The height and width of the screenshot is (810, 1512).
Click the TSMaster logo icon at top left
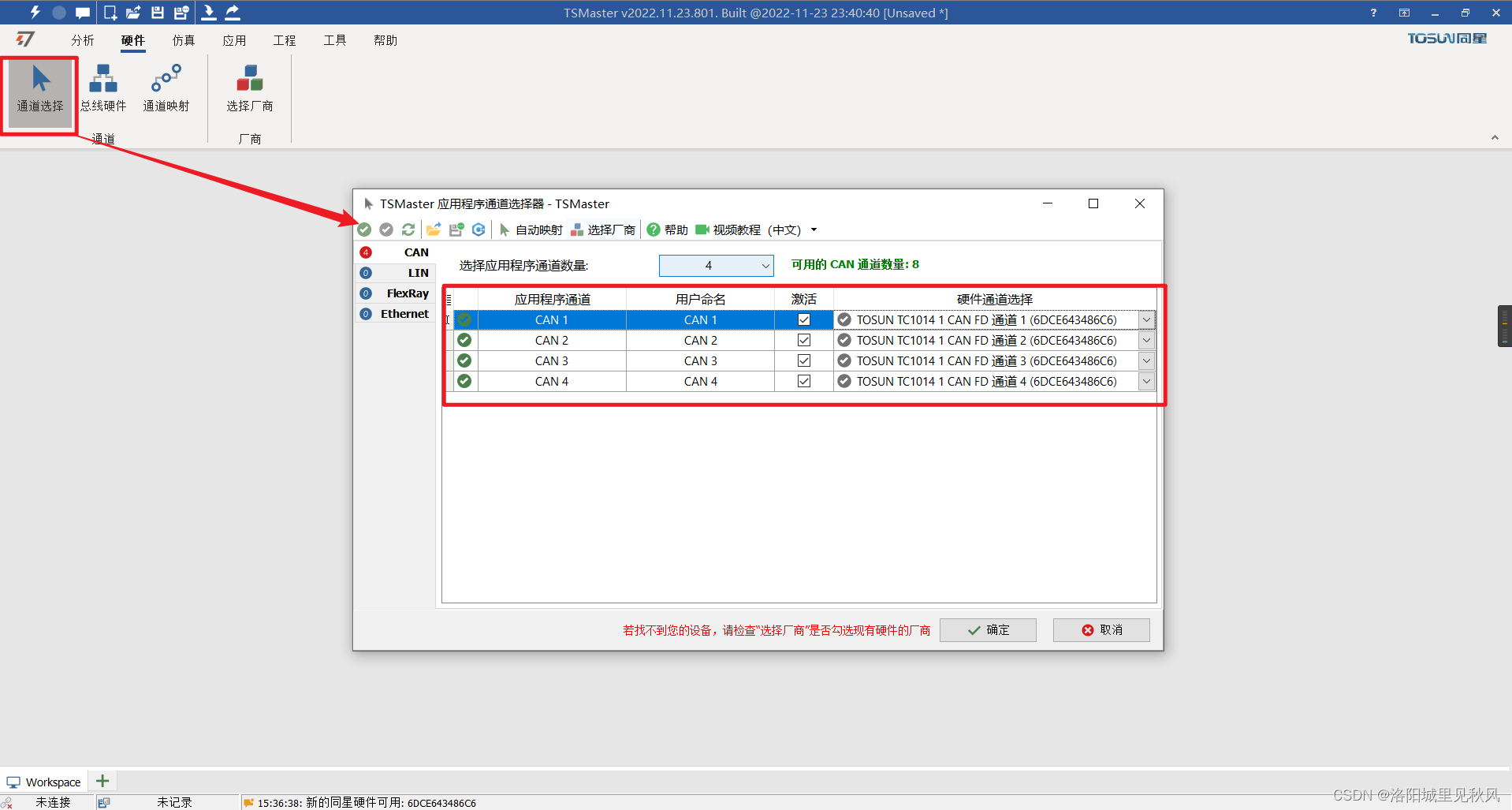pyautogui.click(x=25, y=39)
